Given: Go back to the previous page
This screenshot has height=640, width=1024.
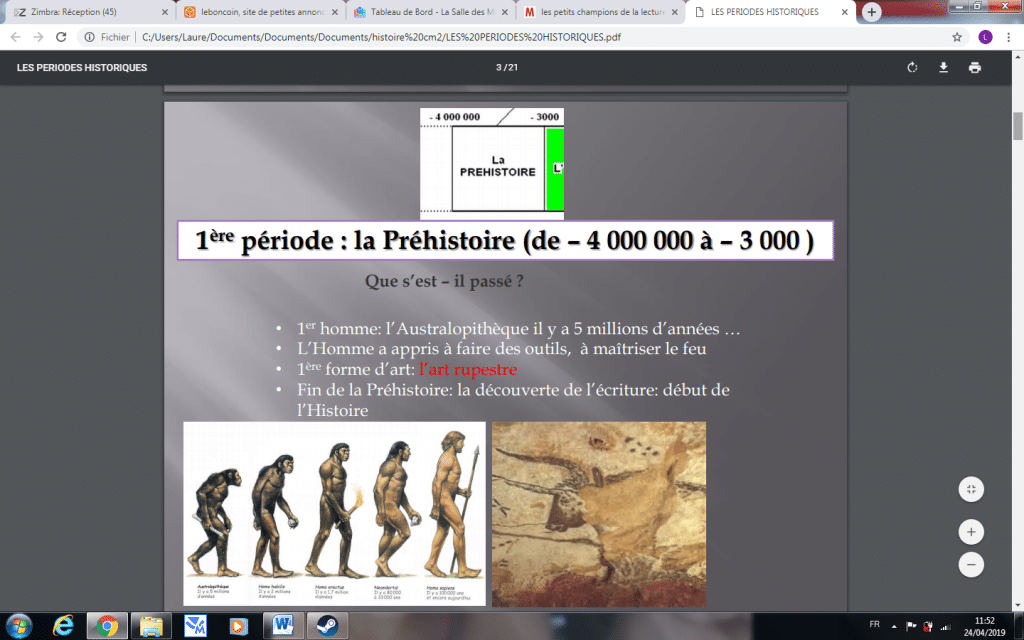Looking at the screenshot, I should pyautogui.click(x=15, y=37).
